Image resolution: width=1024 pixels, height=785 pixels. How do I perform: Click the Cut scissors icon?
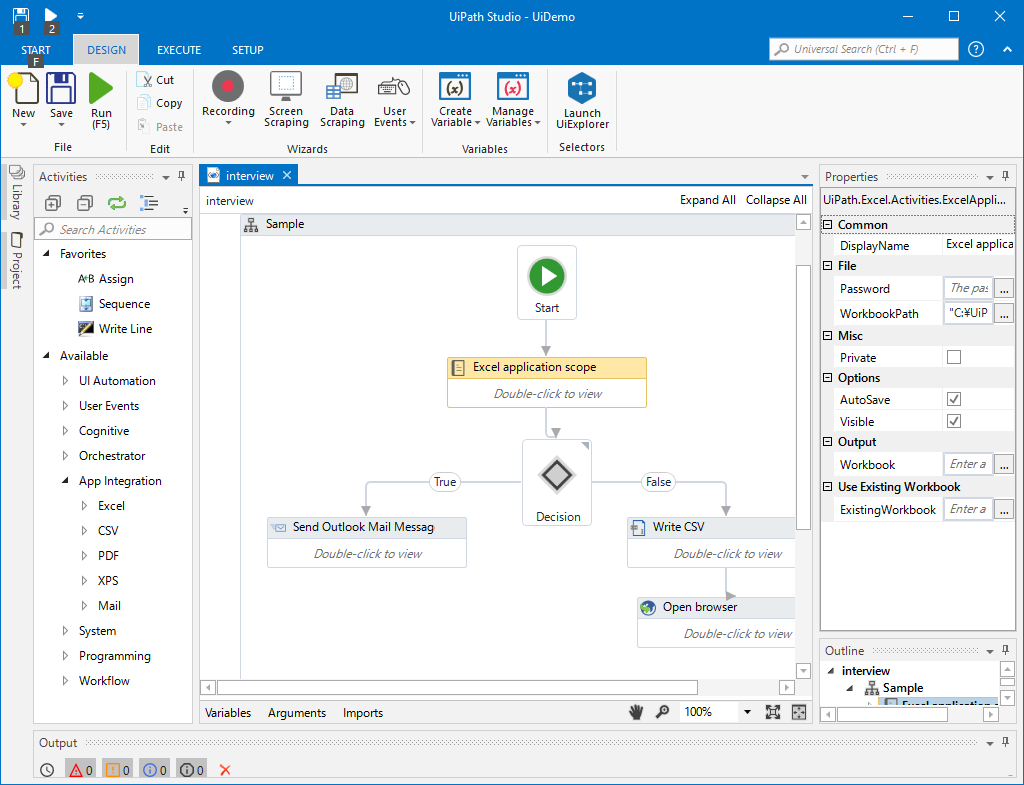144,80
